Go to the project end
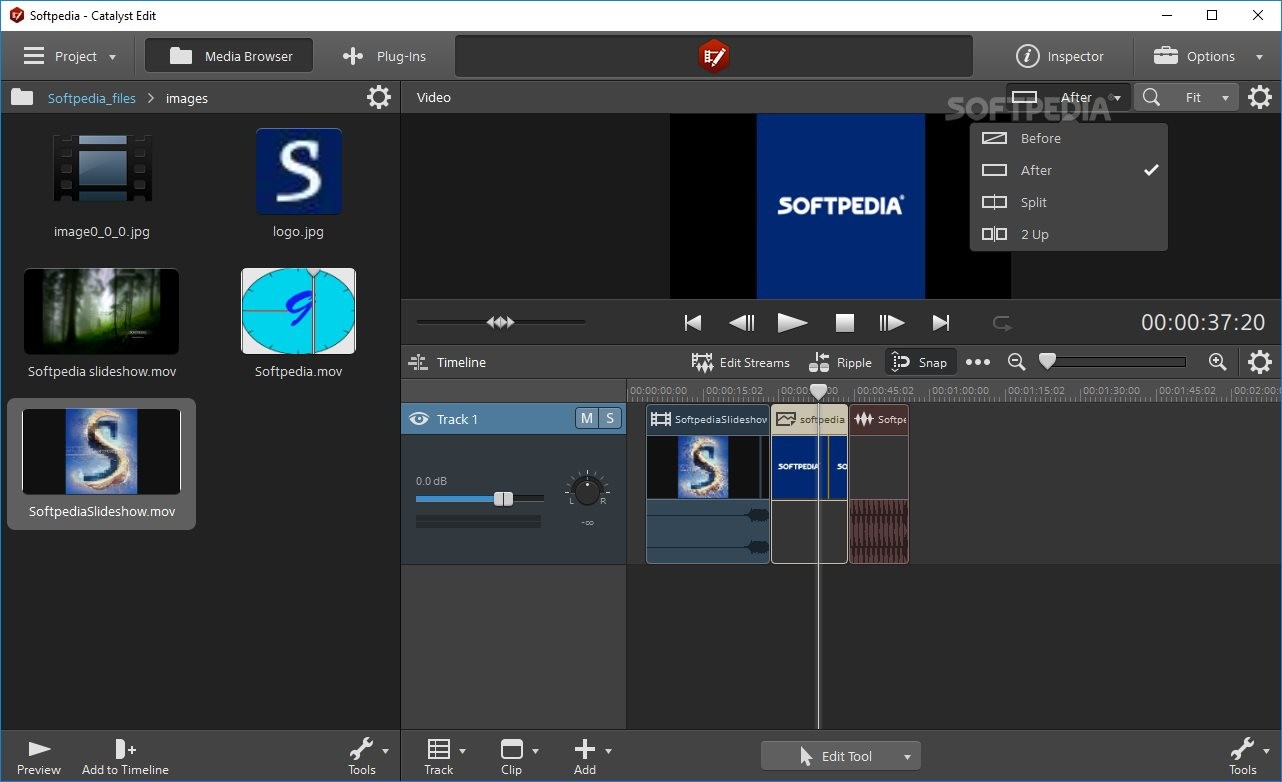 point(940,322)
